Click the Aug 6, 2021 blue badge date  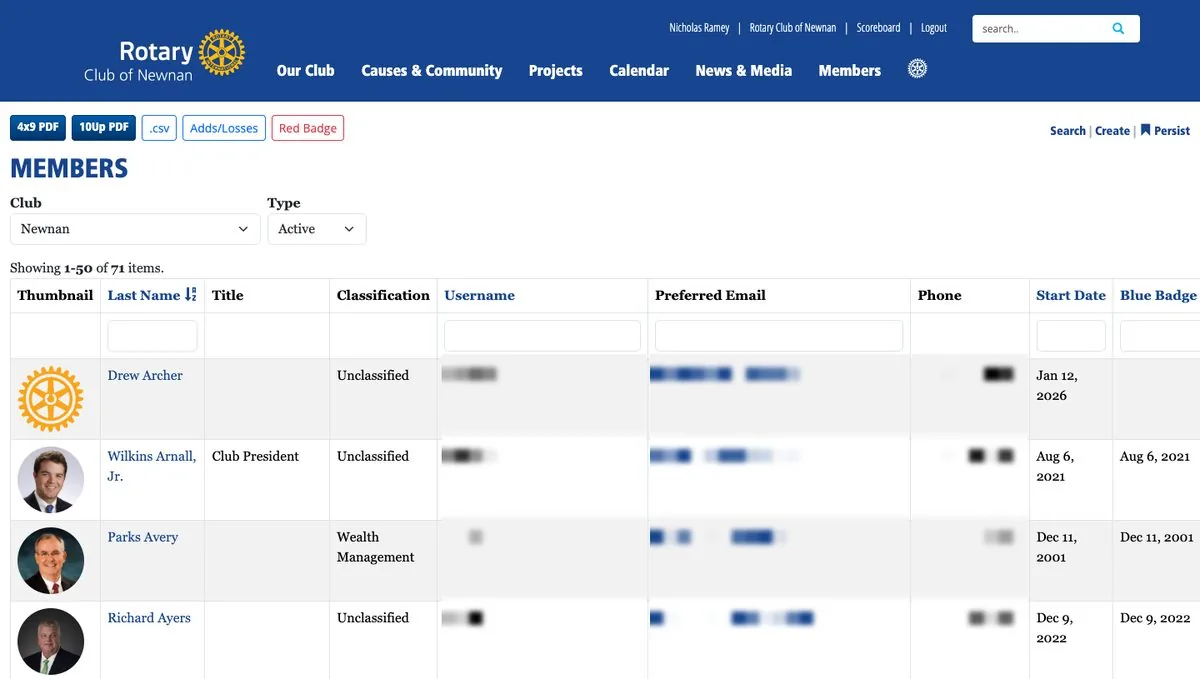coord(1154,456)
